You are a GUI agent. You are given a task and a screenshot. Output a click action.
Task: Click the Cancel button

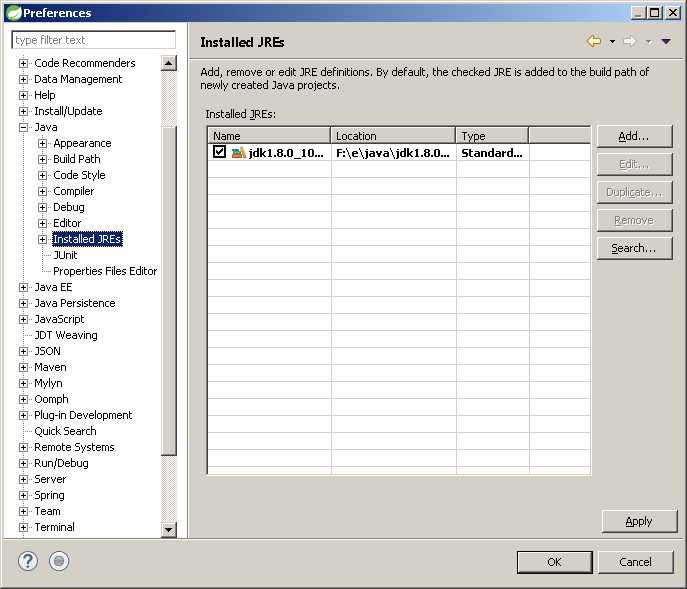[x=635, y=562]
